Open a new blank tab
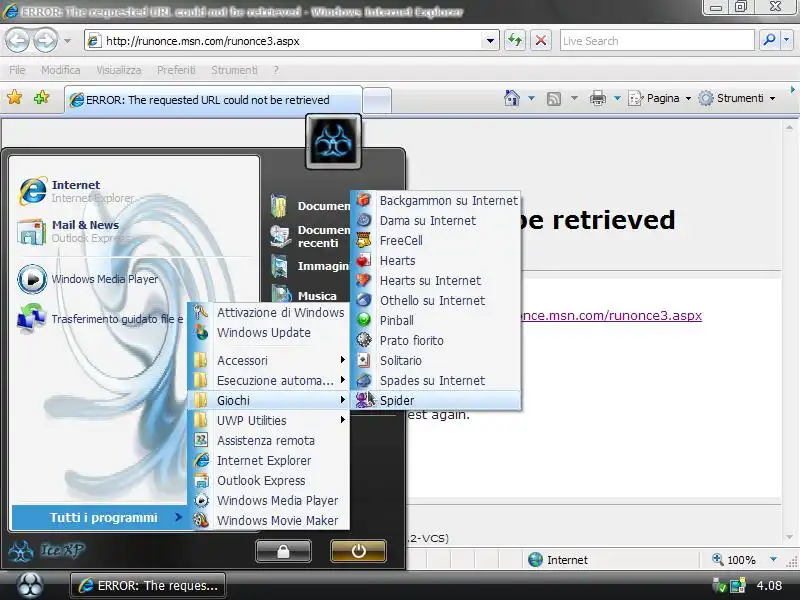This screenshot has height=600, width=800. tap(377, 101)
